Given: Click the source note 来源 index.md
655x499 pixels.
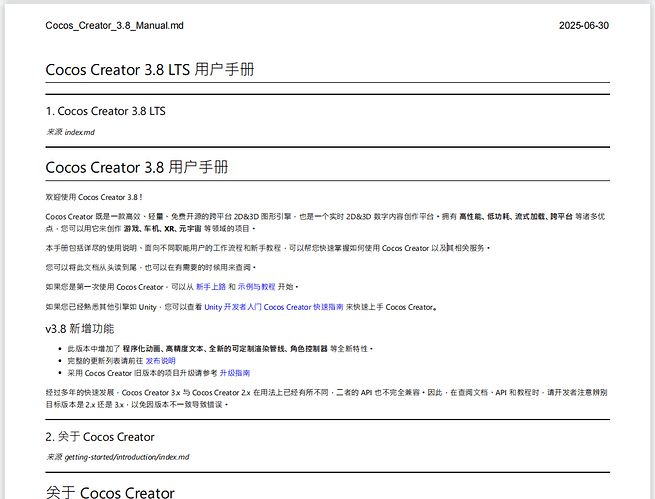Looking at the screenshot, I should pos(70,132).
